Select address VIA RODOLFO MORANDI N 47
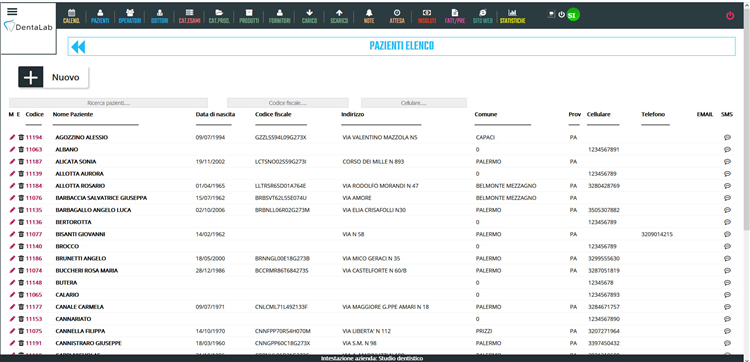The height and width of the screenshot is (362, 750). point(381,186)
